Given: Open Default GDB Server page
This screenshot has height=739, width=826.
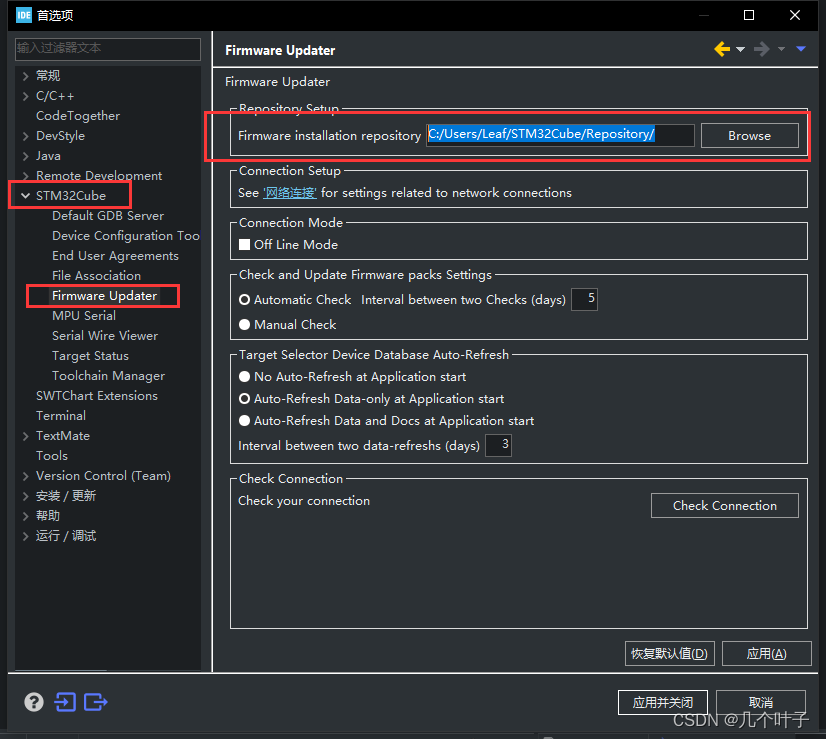Looking at the screenshot, I should tap(108, 215).
